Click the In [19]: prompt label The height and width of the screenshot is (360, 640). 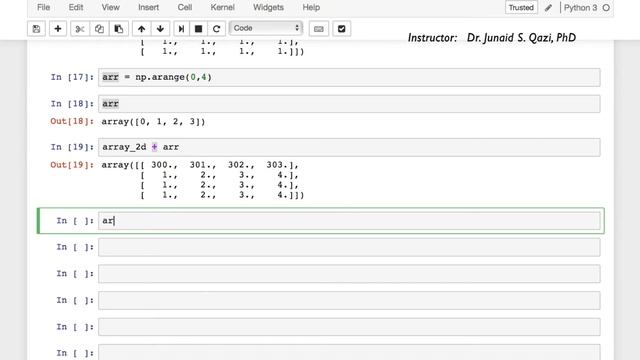point(72,147)
